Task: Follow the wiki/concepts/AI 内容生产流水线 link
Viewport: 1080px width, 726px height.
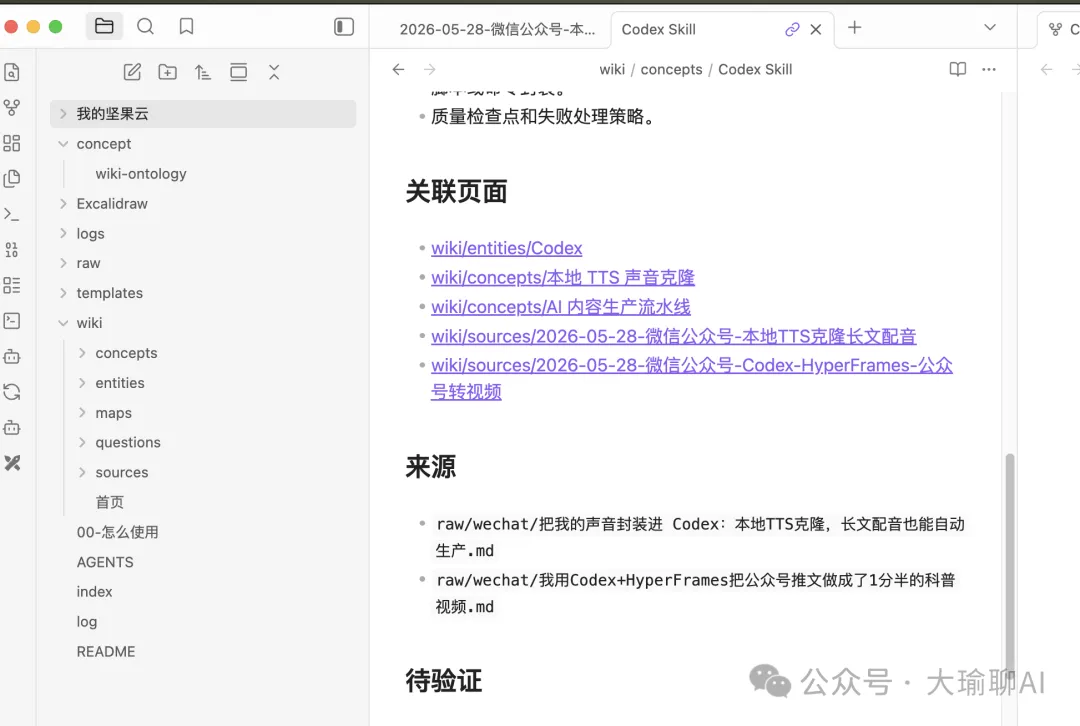Action: pos(561,307)
